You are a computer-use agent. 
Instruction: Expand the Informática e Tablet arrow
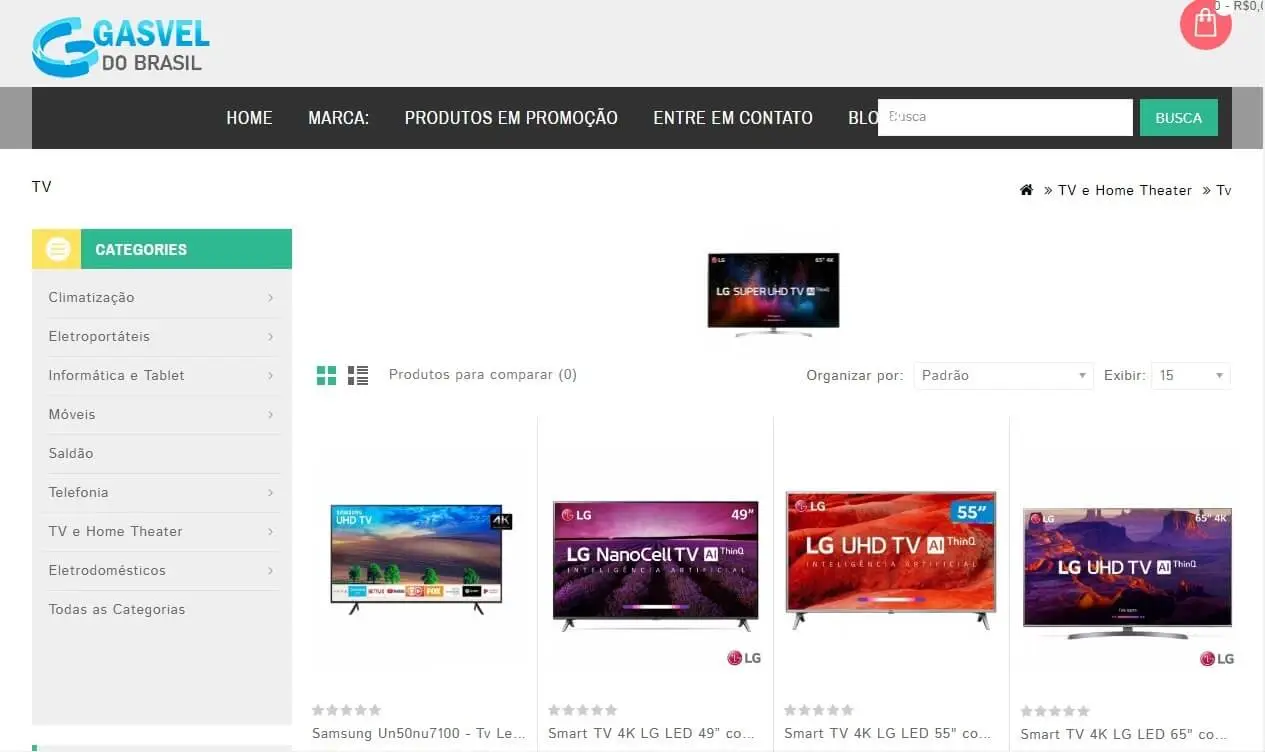[x=271, y=375]
